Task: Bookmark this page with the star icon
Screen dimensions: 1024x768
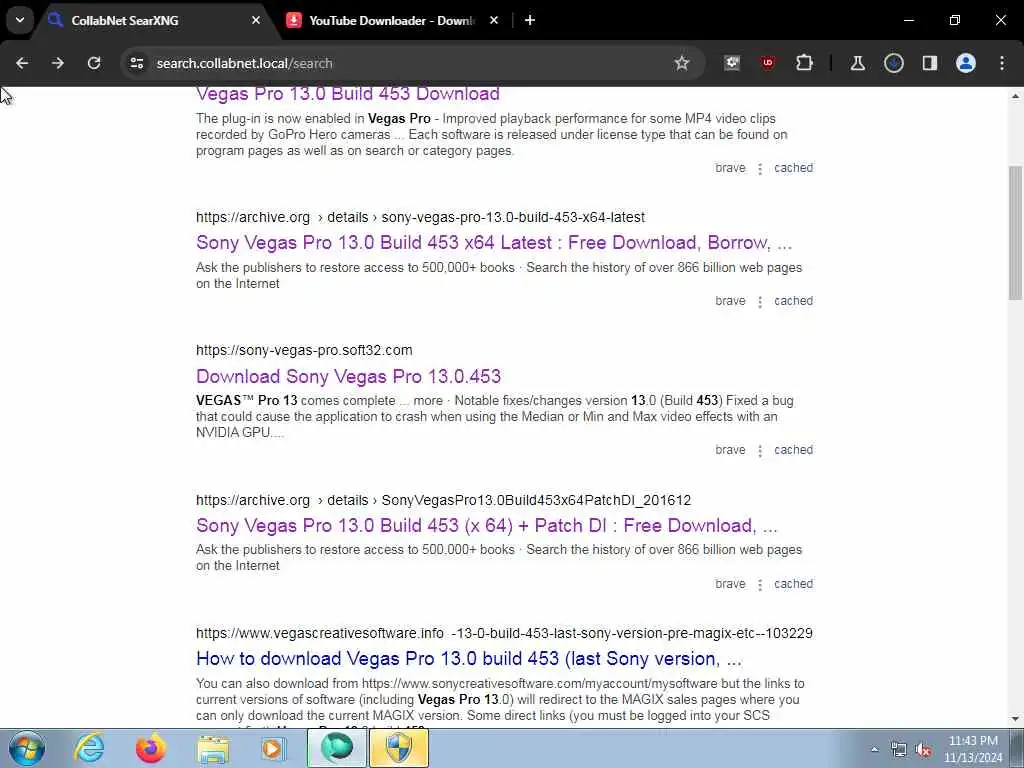Action: 682,63
